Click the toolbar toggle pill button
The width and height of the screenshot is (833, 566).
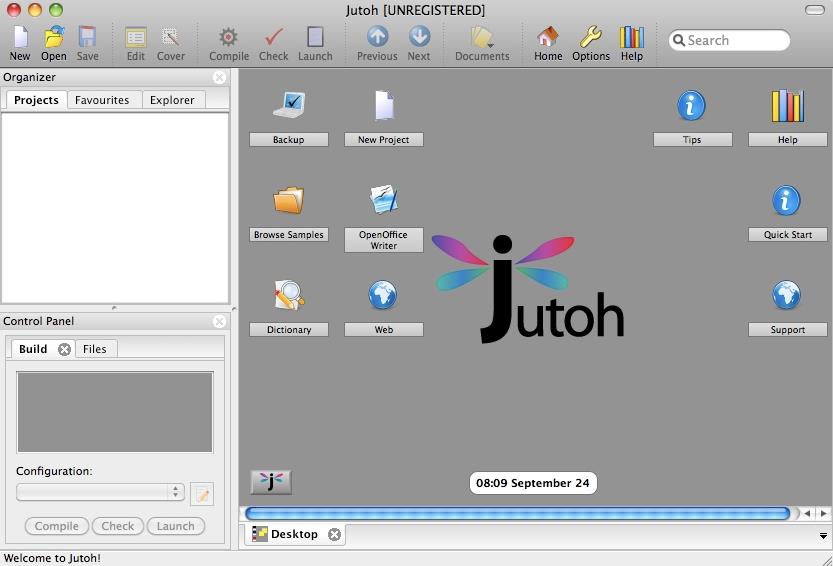pyautogui.click(x=814, y=10)
